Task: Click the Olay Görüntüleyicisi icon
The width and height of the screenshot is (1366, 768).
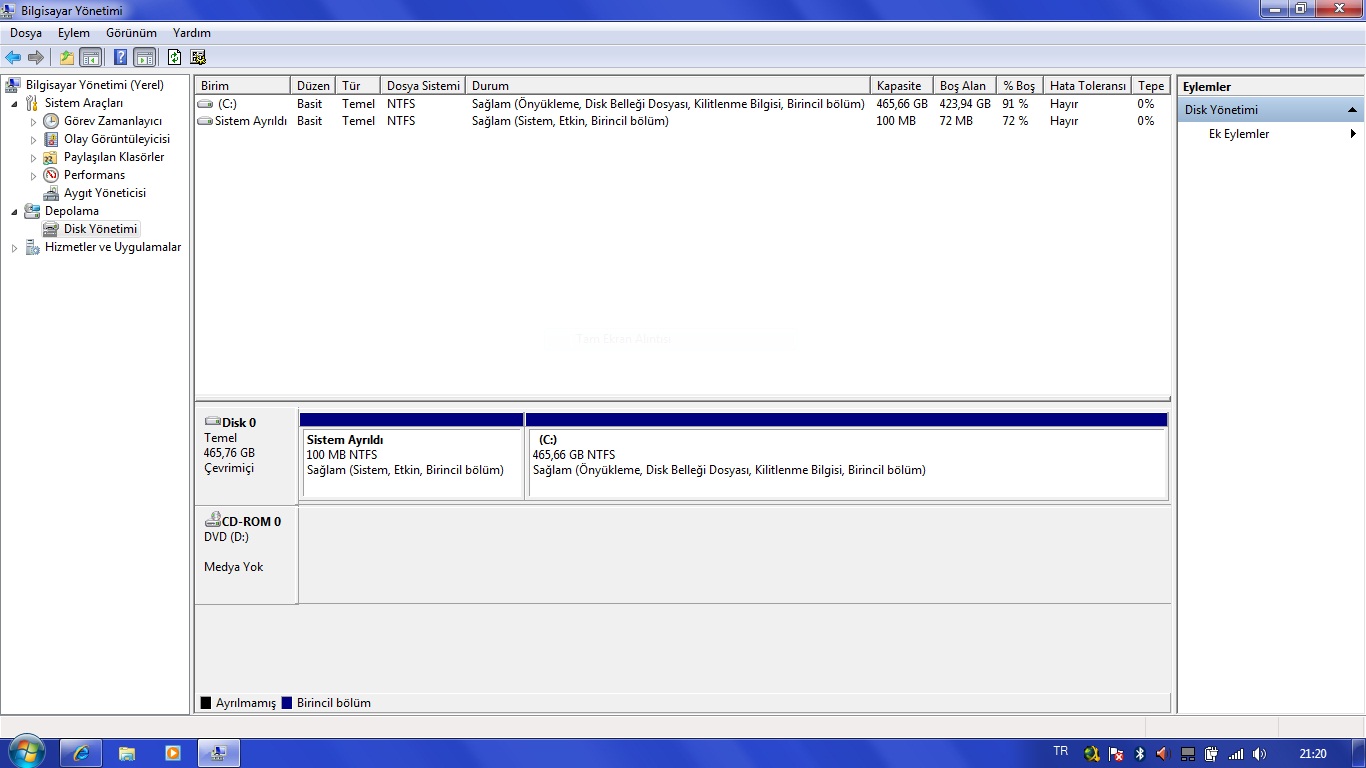Action: coord(51,139)
